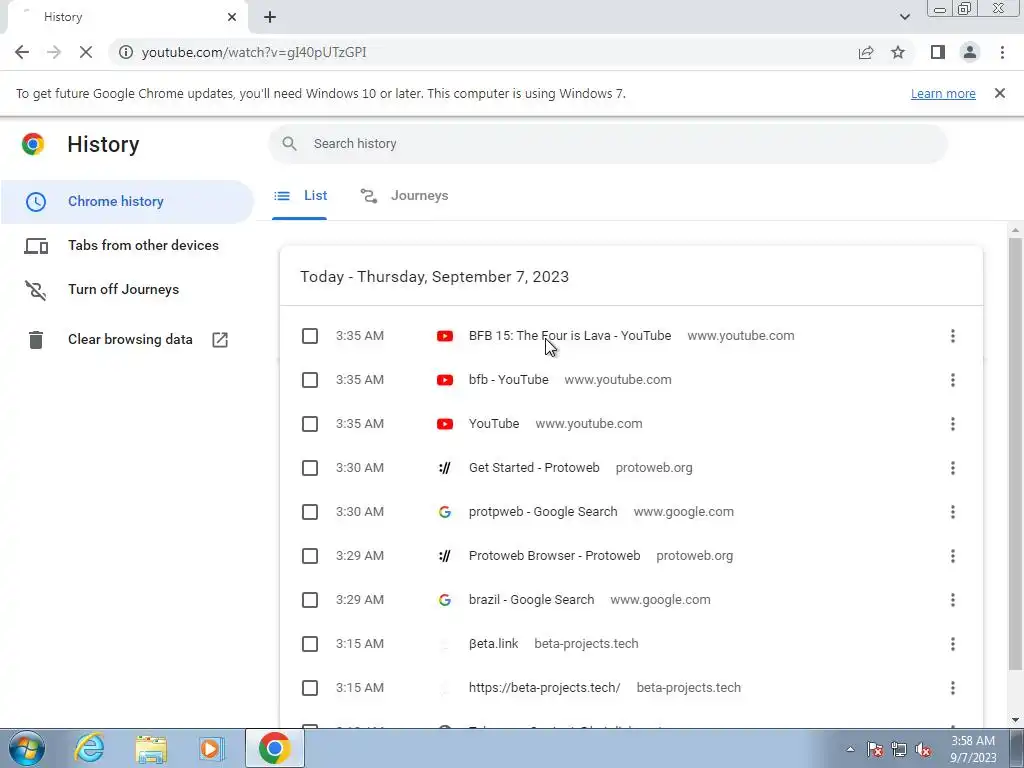
Task: Open protpweb - Google Search link
Action: [543, 512]
